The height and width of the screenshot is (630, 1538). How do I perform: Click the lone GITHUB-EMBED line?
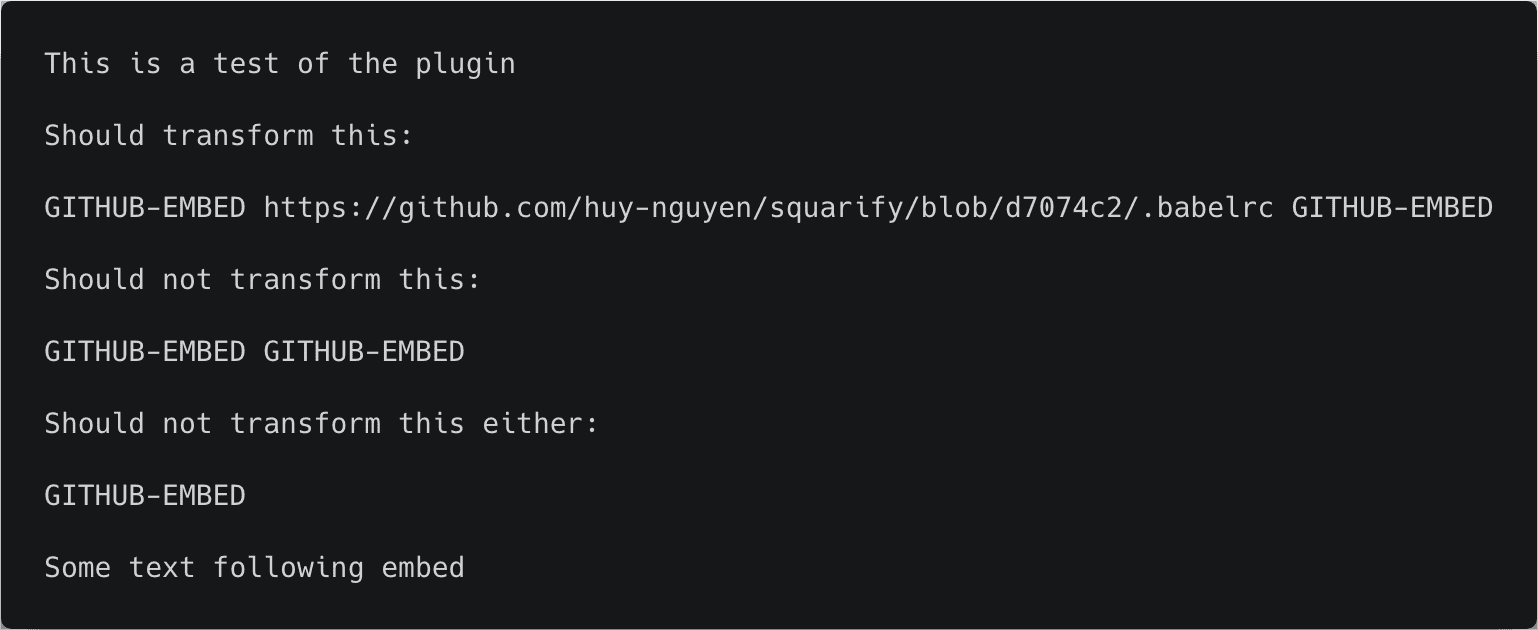pyautogui.click(x=145, y=496)
